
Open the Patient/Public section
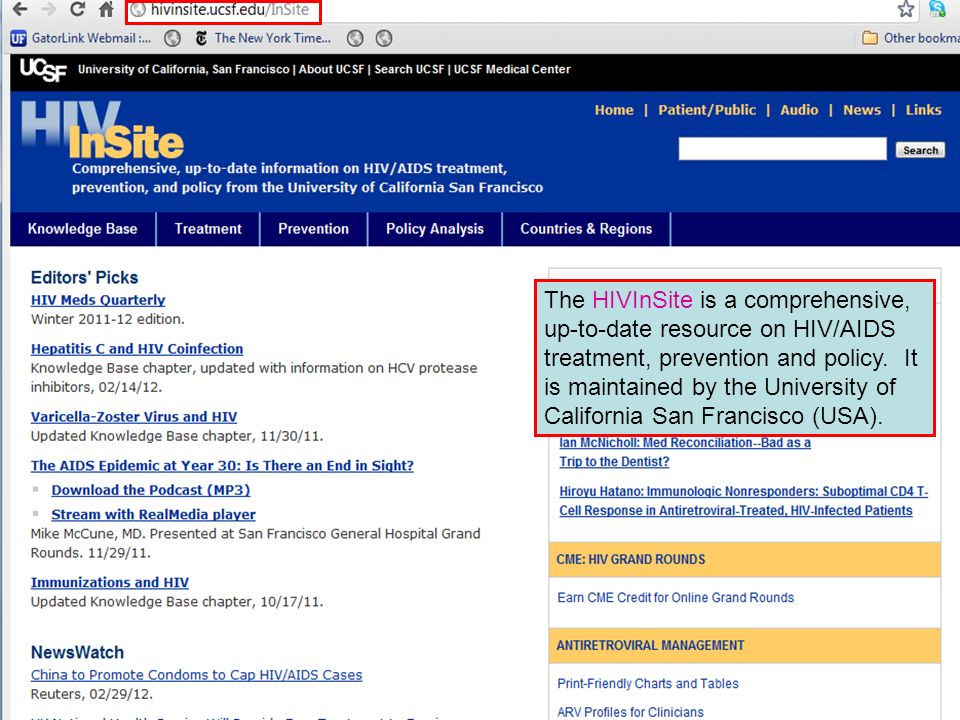click(707, 110)
